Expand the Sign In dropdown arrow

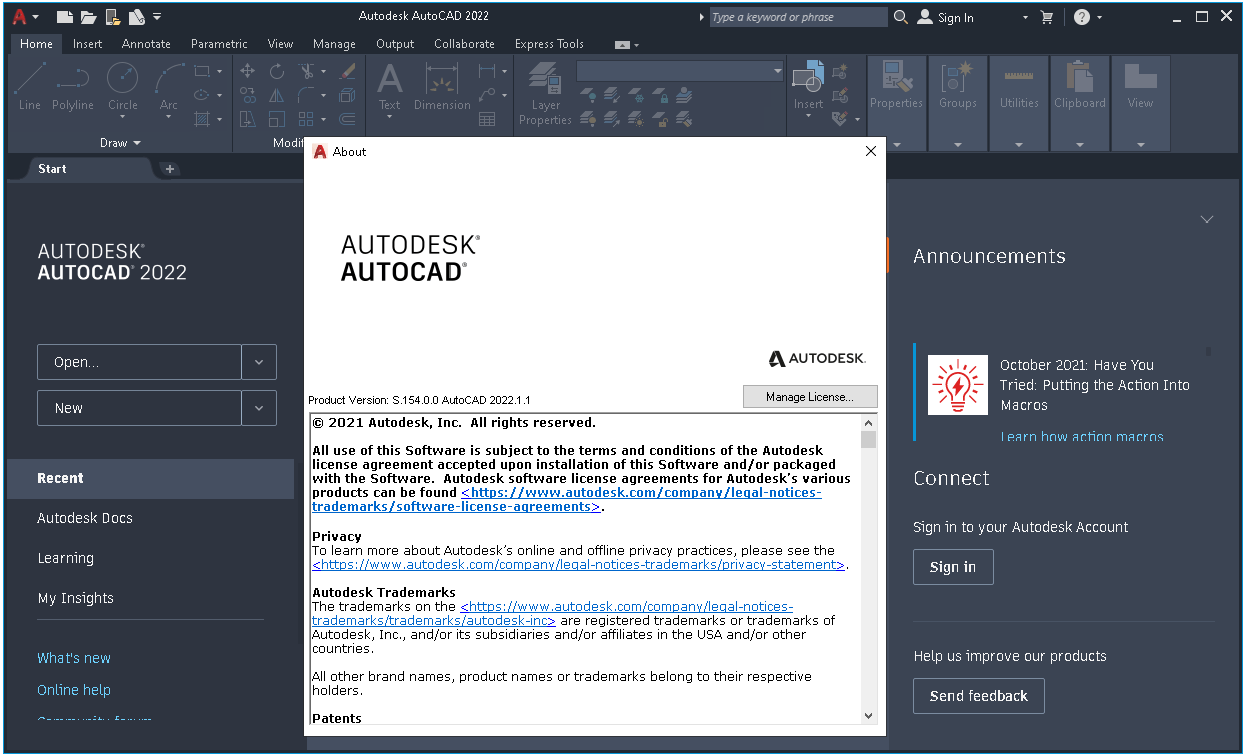pos(1025,18)
